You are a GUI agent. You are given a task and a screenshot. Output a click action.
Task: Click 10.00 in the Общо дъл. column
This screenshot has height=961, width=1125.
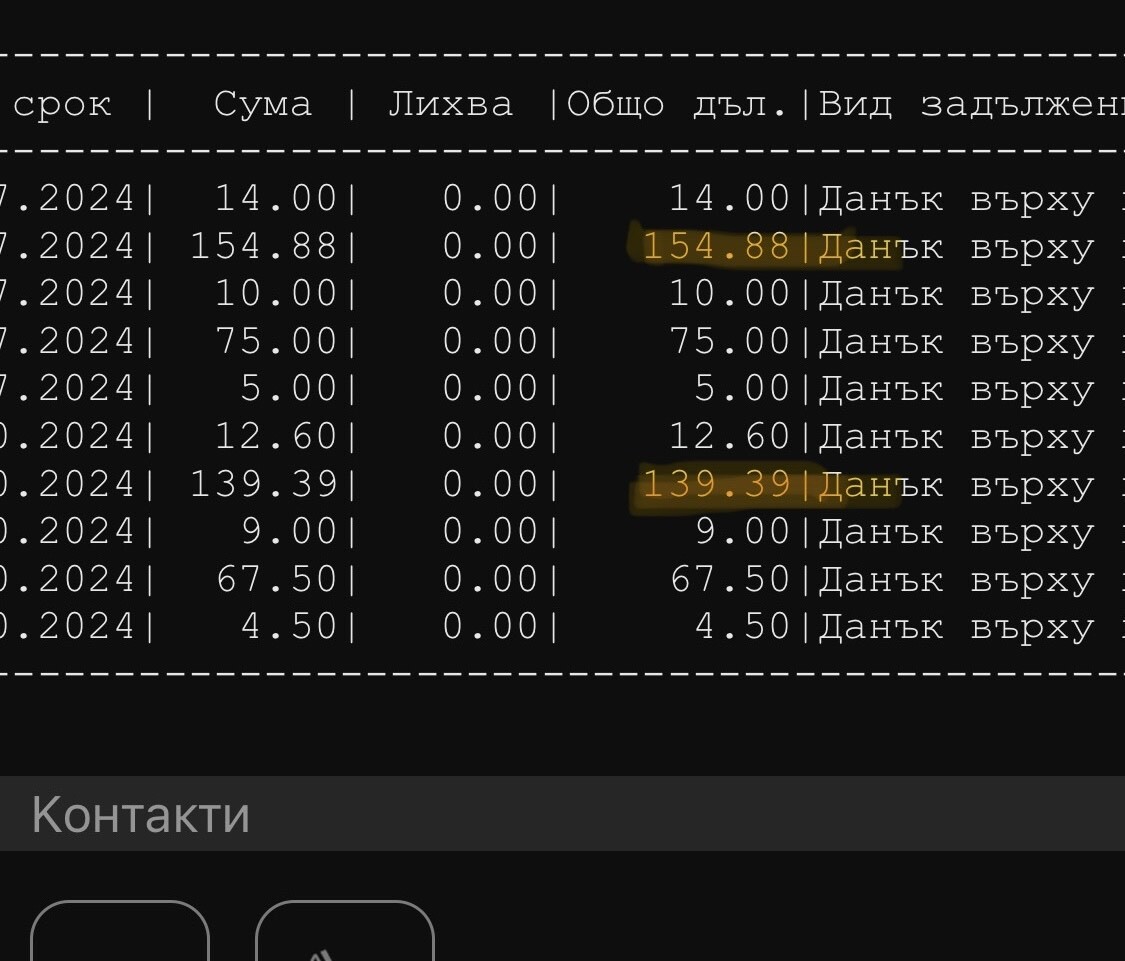729,294
